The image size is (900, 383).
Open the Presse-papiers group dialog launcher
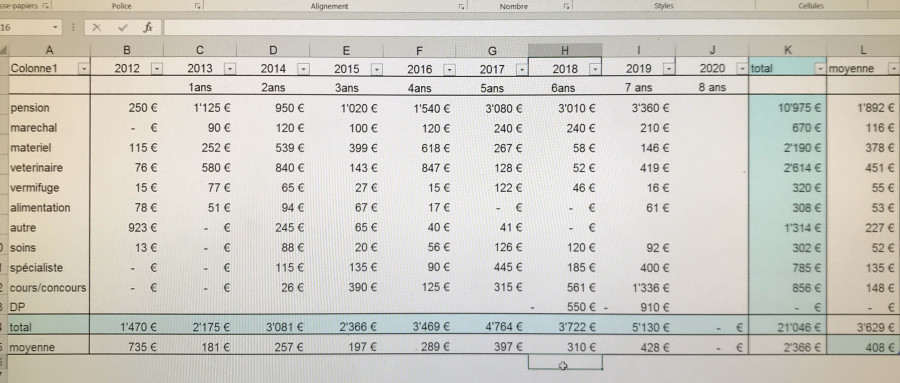click(x=45, y=6)
